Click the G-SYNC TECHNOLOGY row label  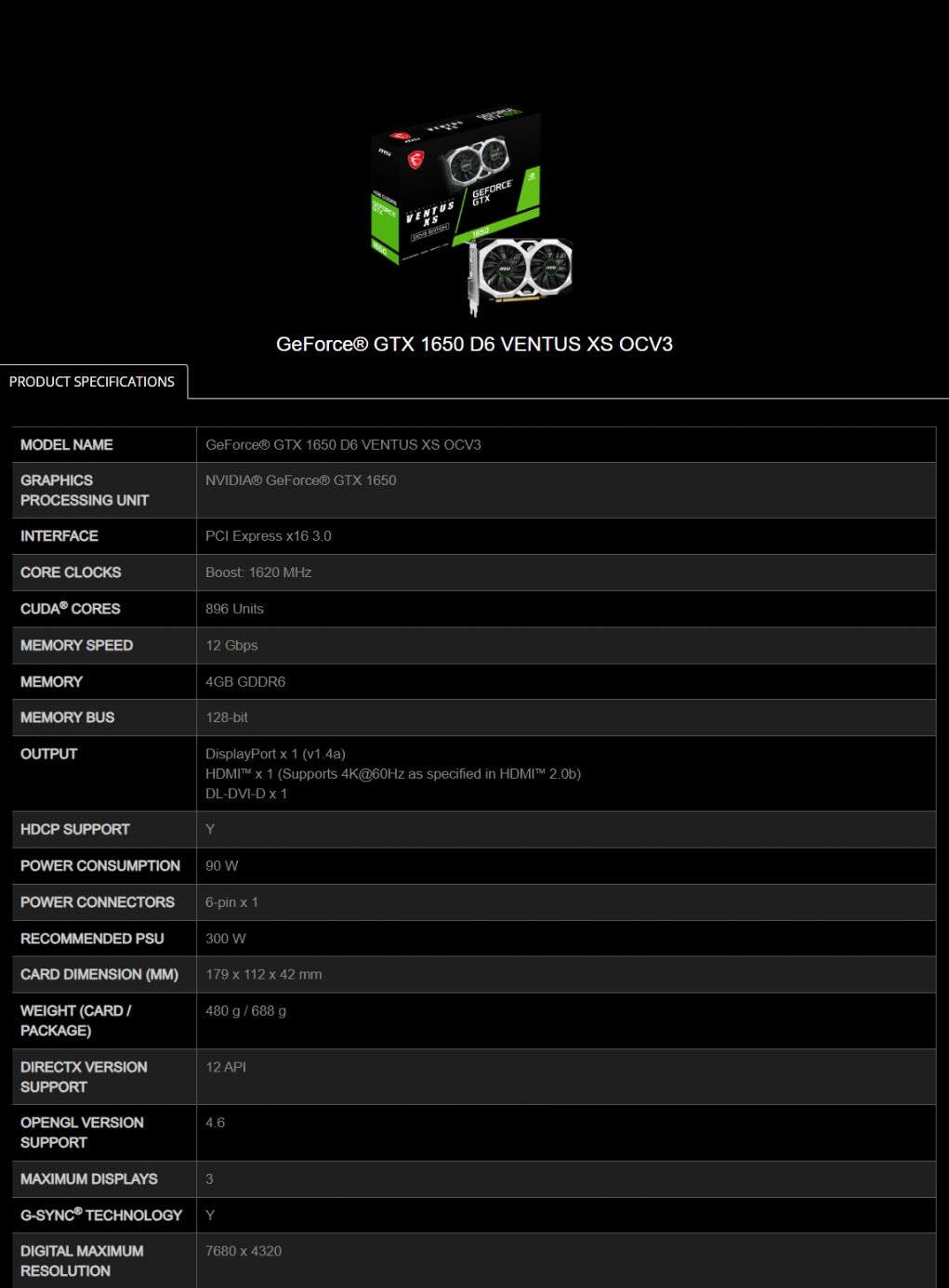click(x=101, y=1215)
